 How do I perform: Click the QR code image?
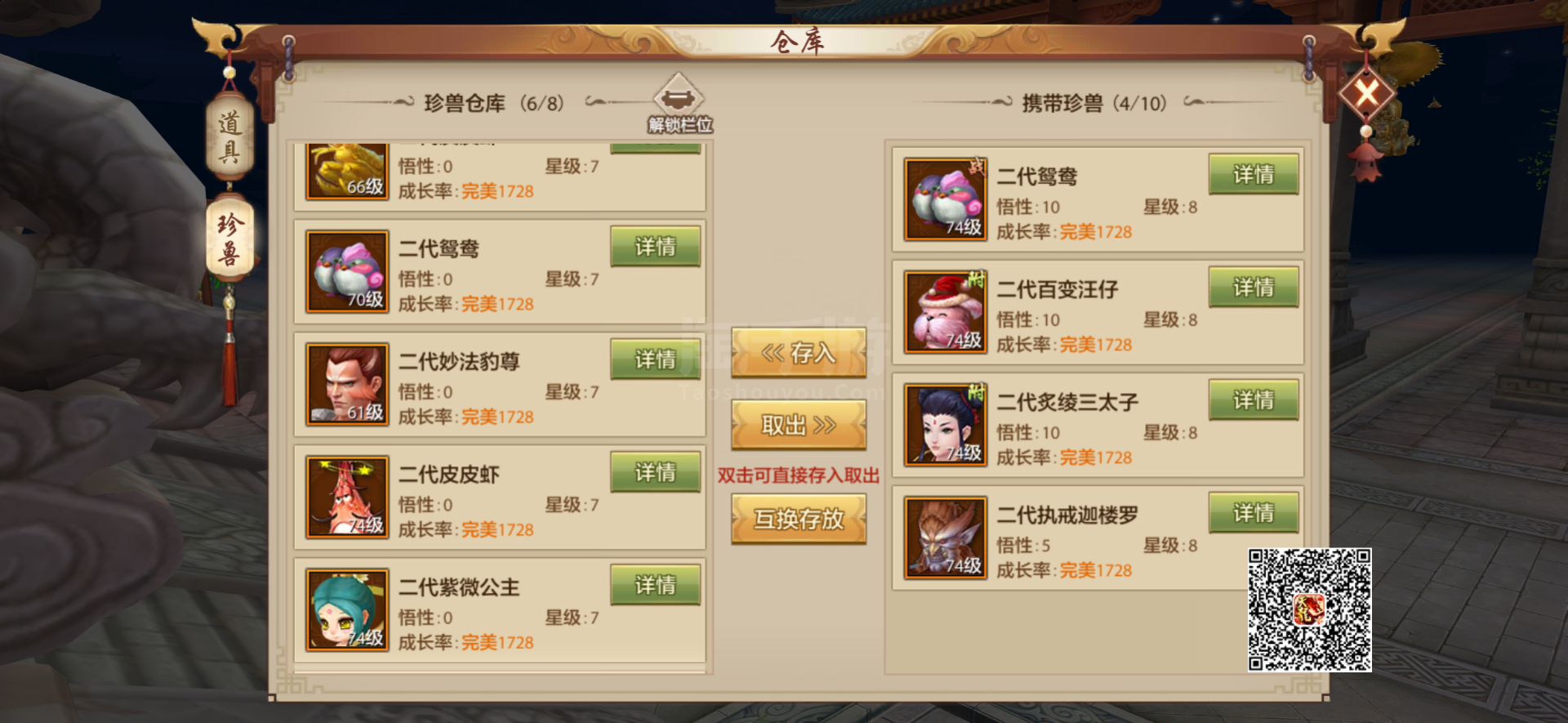coord(1309,610)
